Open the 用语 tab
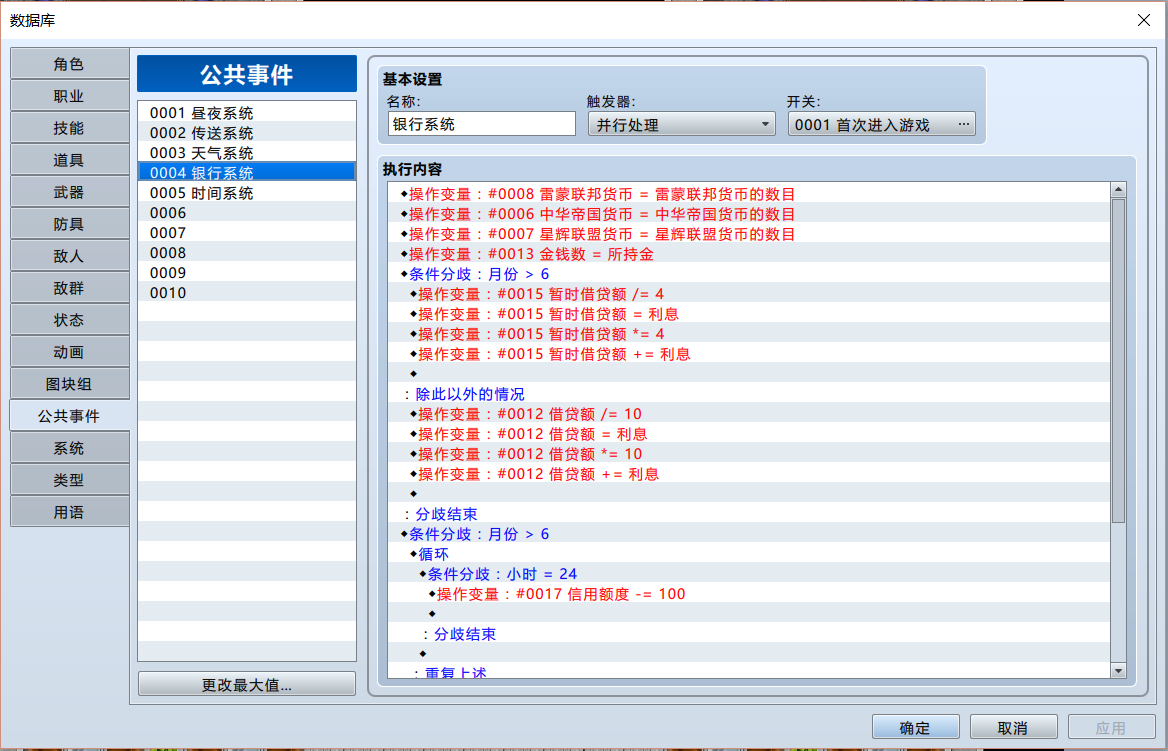Screen dimensions: 1168x751 click(x=69, y=513)
